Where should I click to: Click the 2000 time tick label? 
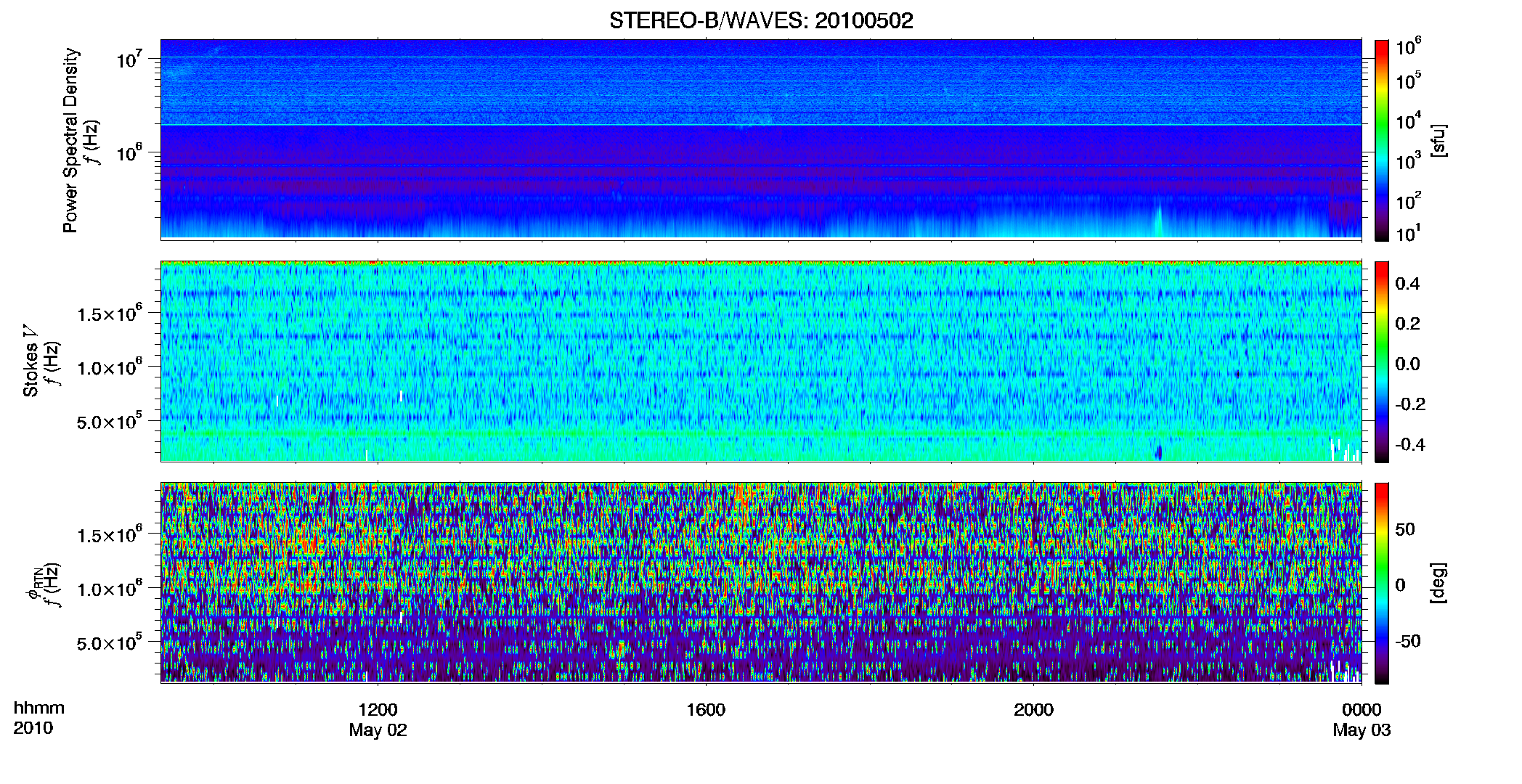click(x=1033, y=710)
